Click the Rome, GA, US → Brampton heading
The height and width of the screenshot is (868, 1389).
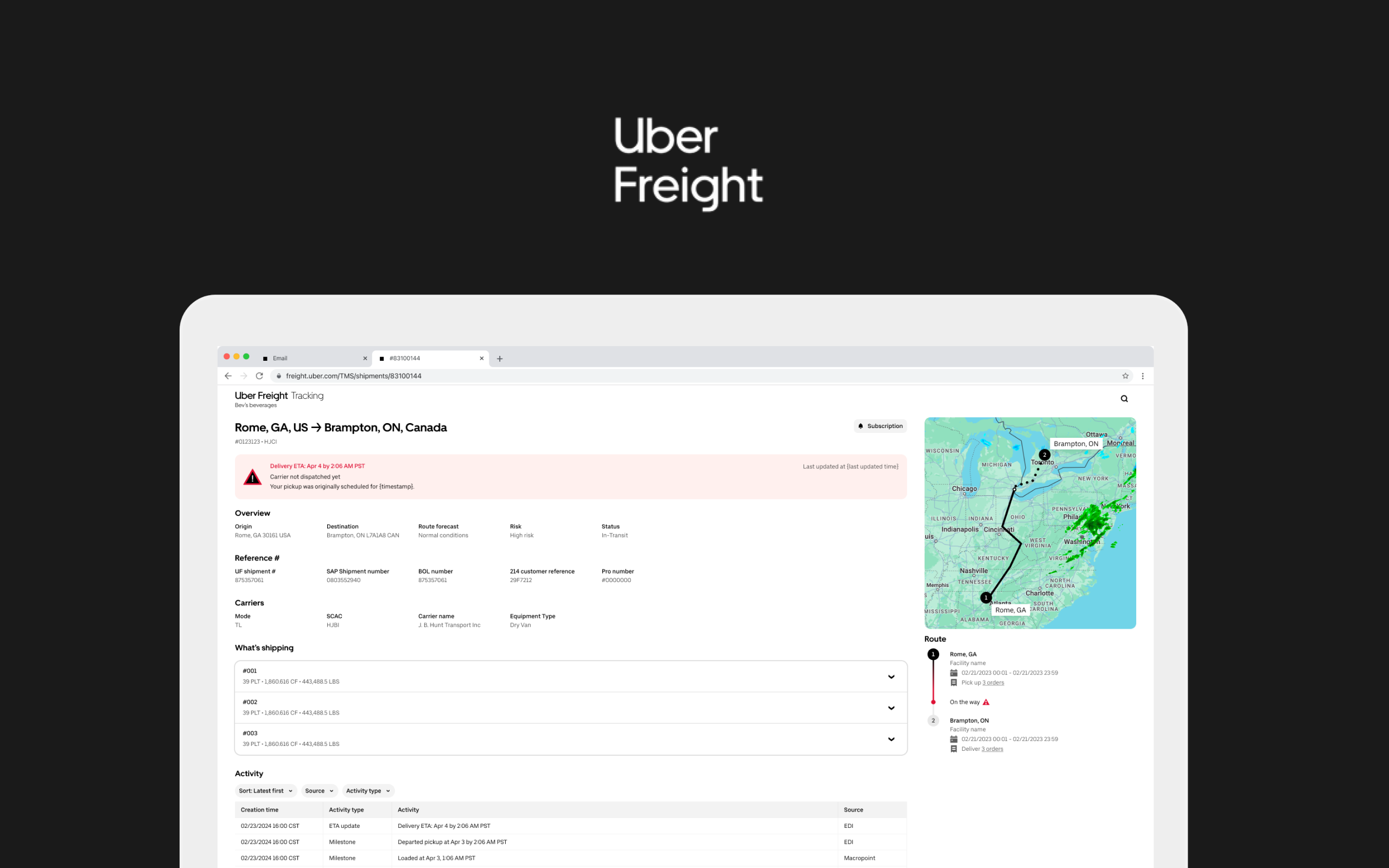(340, 427)
